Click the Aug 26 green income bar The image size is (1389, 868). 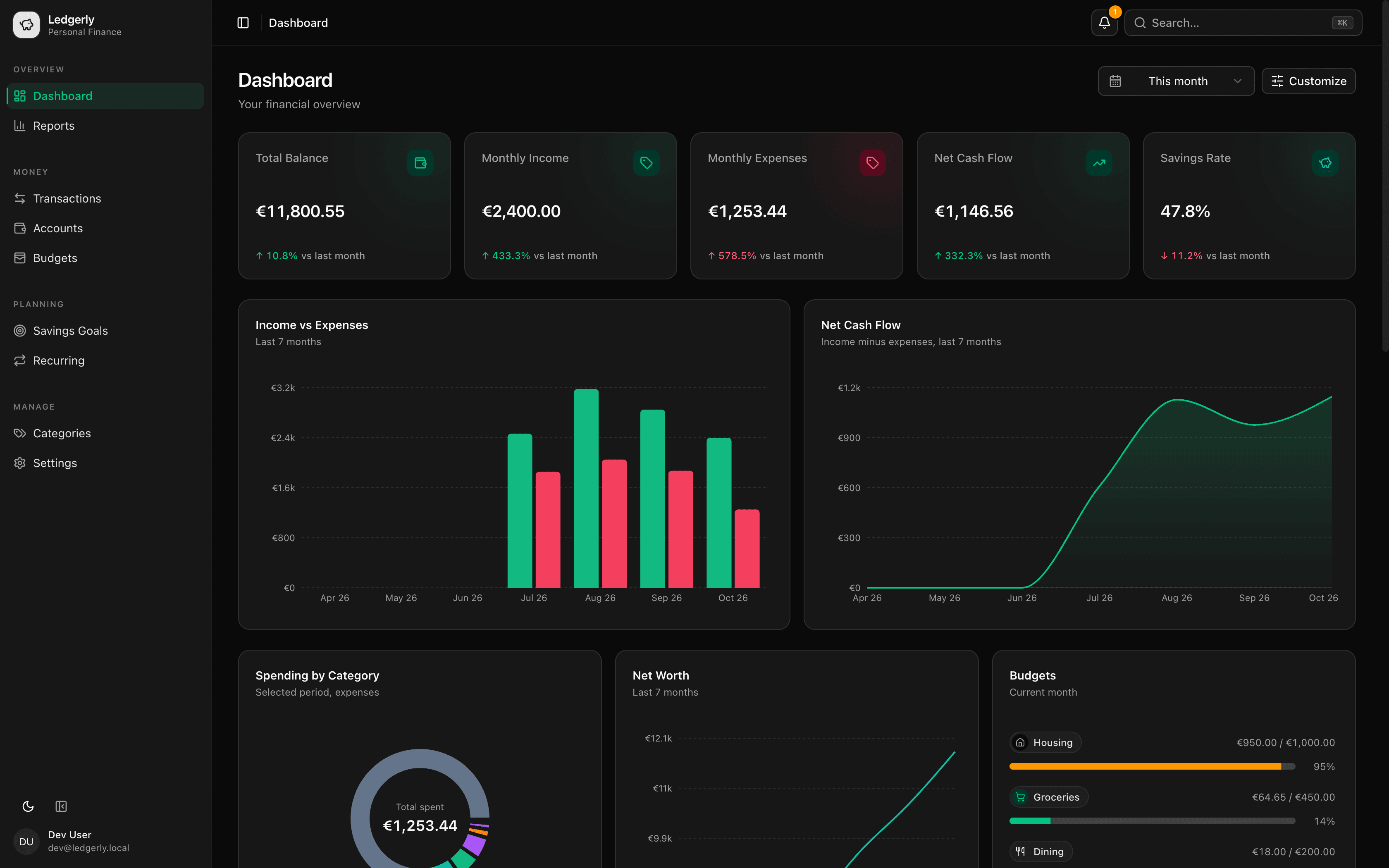pyautogui.click(x=586, y=489)
